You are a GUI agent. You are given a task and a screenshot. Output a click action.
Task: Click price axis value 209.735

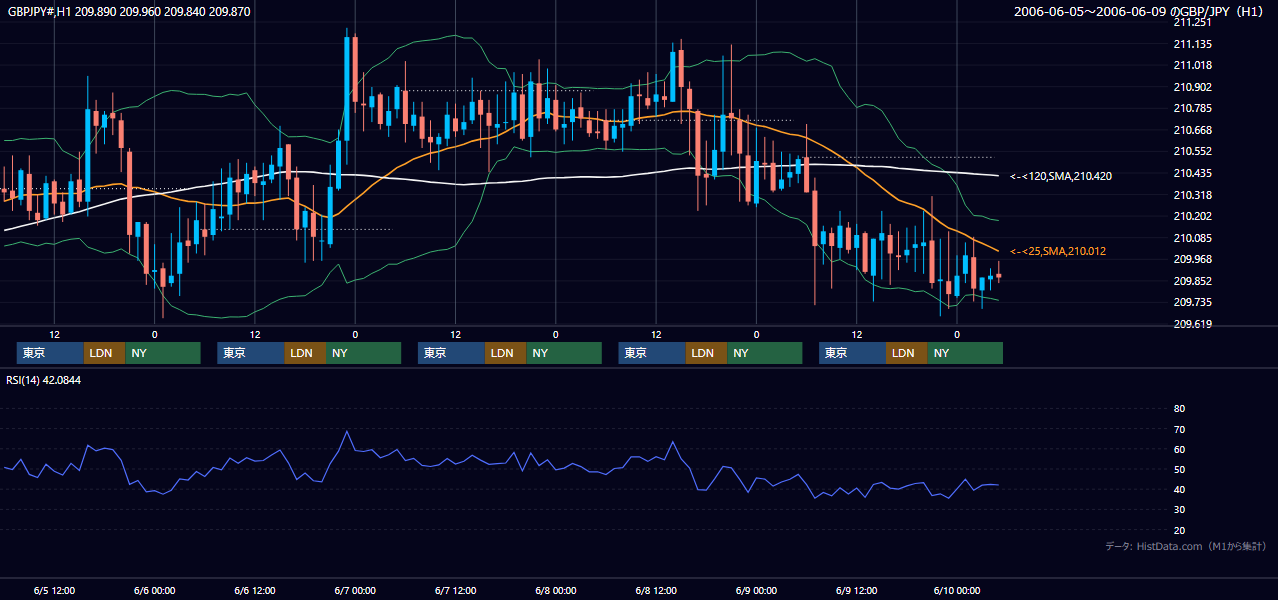point(1192,302)
